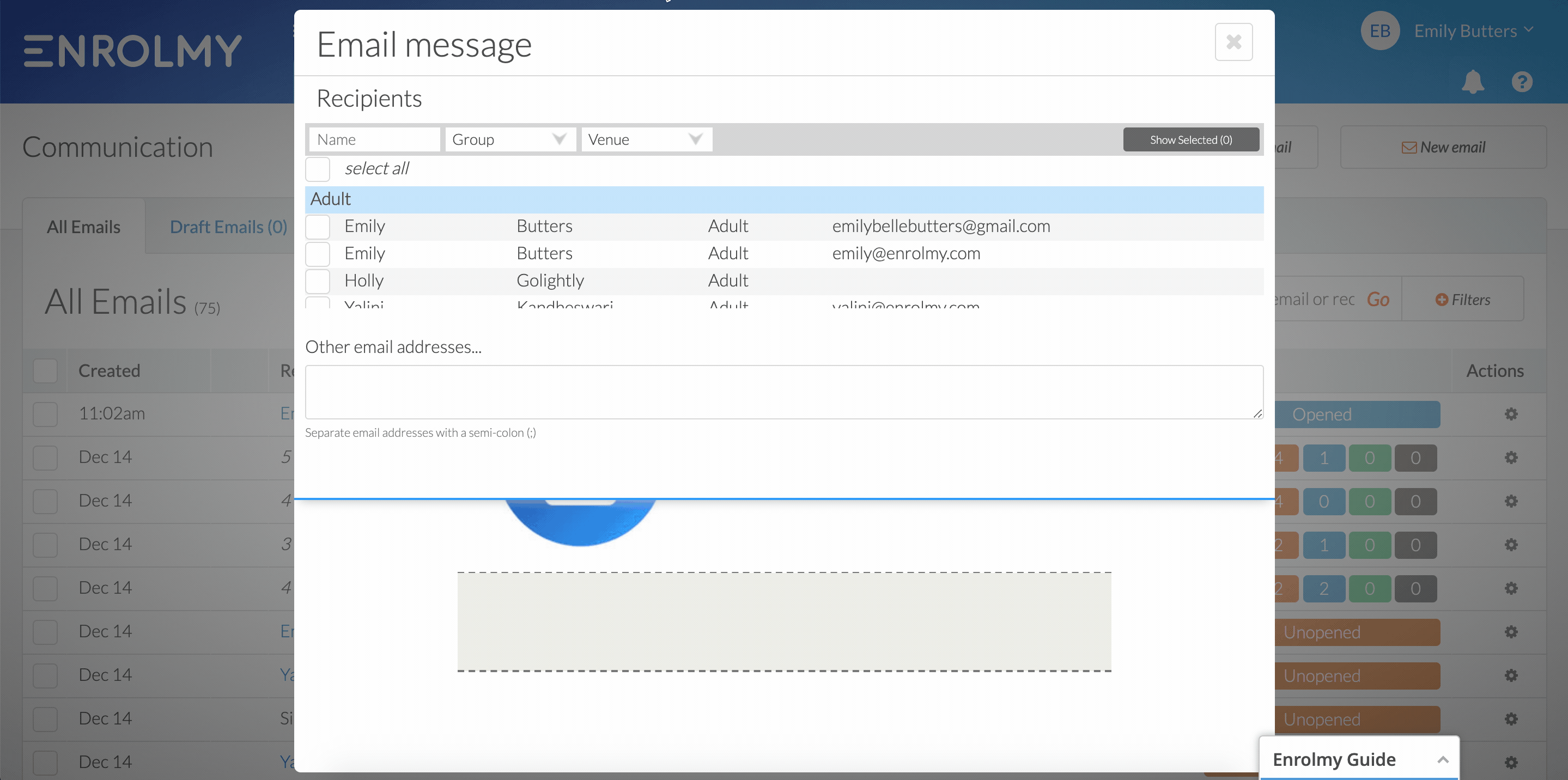The height and width of the screenshot is (780, 1568).
Task: Click the EB user avatar
Action: click(1380, 31)
